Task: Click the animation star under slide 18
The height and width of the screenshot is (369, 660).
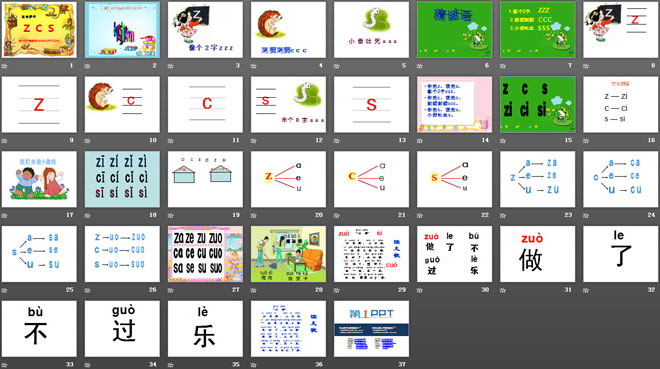Action: (x=88, y=215)
